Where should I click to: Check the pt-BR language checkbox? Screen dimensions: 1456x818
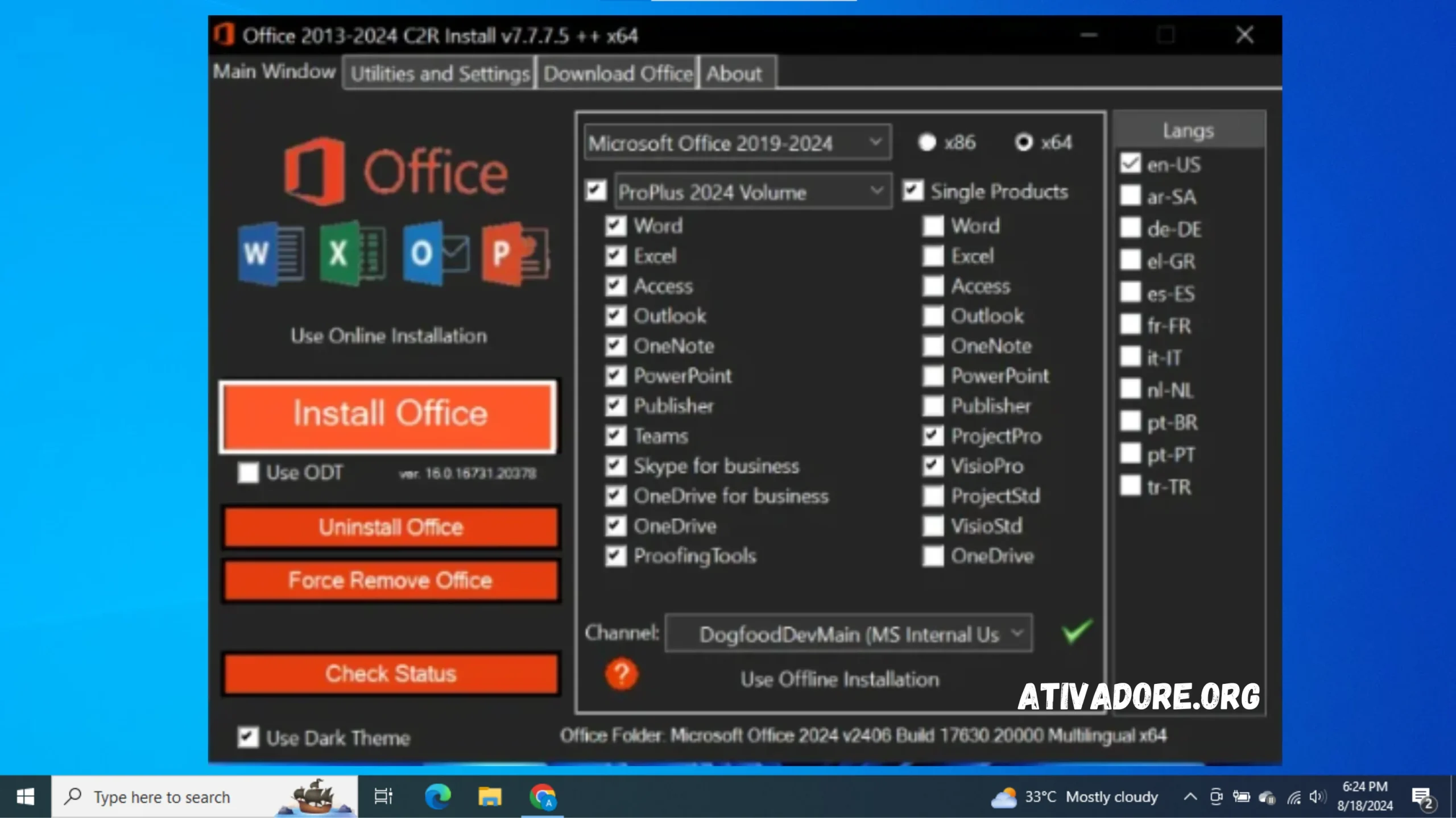[1131, 421]
